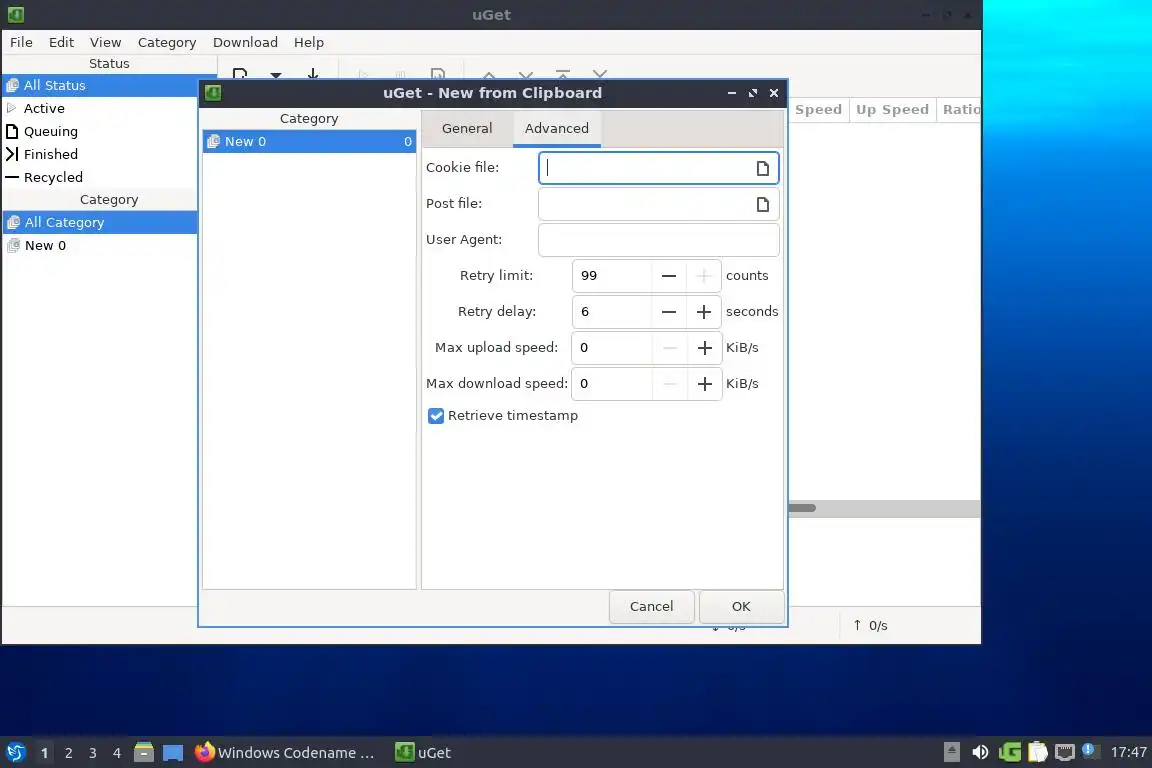The height and width of the screenshot is (768, 1152).
Task: Increase Max upload speed with the plus button
Action: tap(705, 348)
